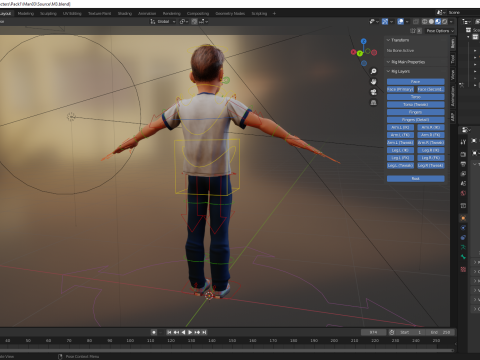Screen dimensions: 480x360
Task: Open the Output properties tab icon
Action: (463, 164)
